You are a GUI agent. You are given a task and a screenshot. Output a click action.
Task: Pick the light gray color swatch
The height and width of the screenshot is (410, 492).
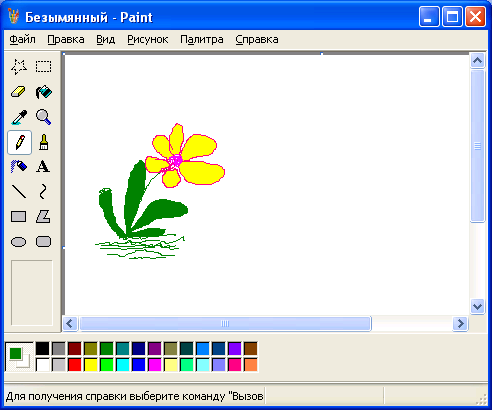pyautogui.click(x=59, y=365)
